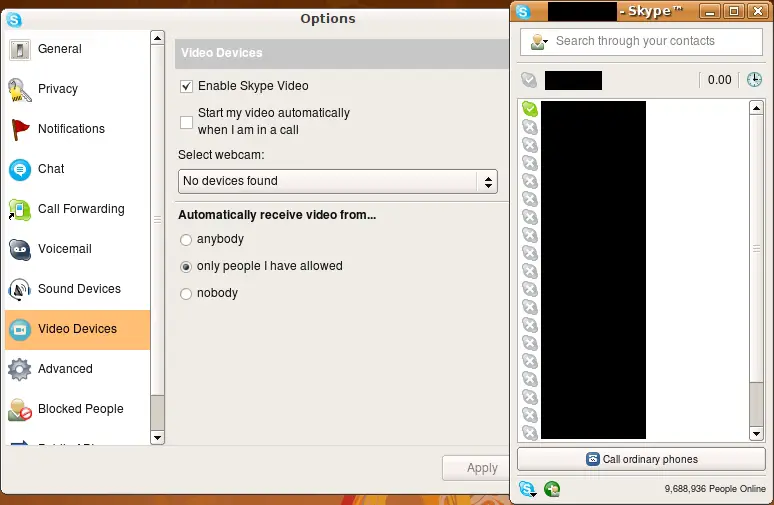This screenshot has height=505, width=774.
Task: Select Blocked People in the sidebar
Action: coord(77,409)
